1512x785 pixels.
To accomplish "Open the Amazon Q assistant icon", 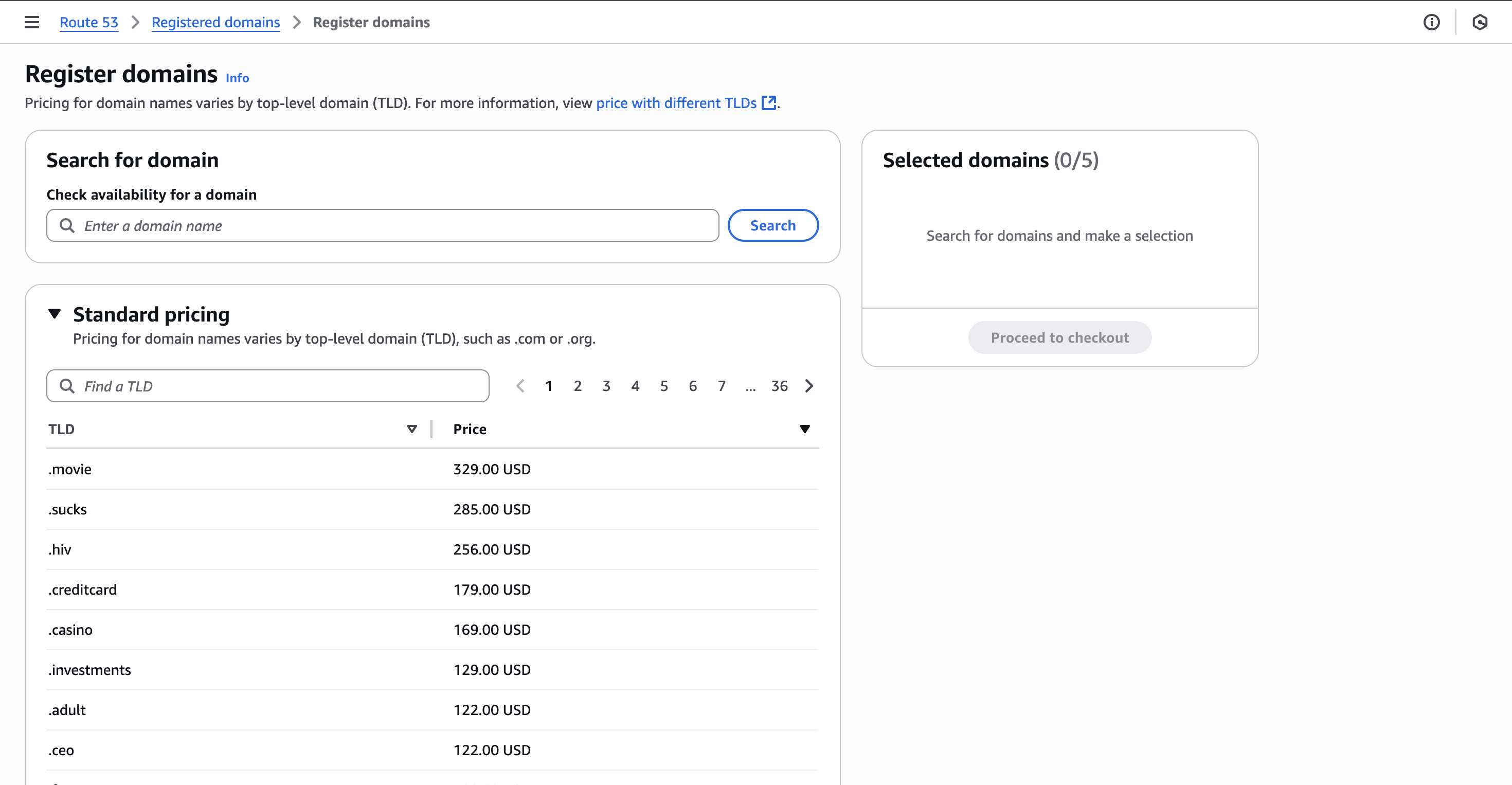I will point(1480,22).
